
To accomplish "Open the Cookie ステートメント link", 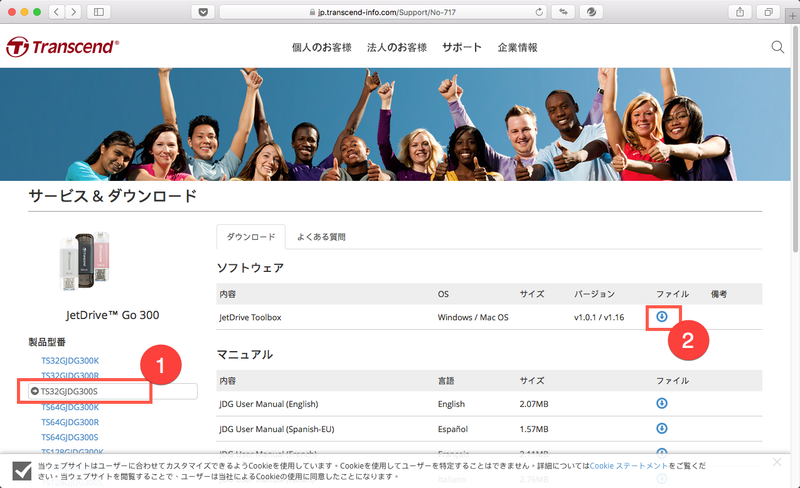I will click(x=629, y=466).
